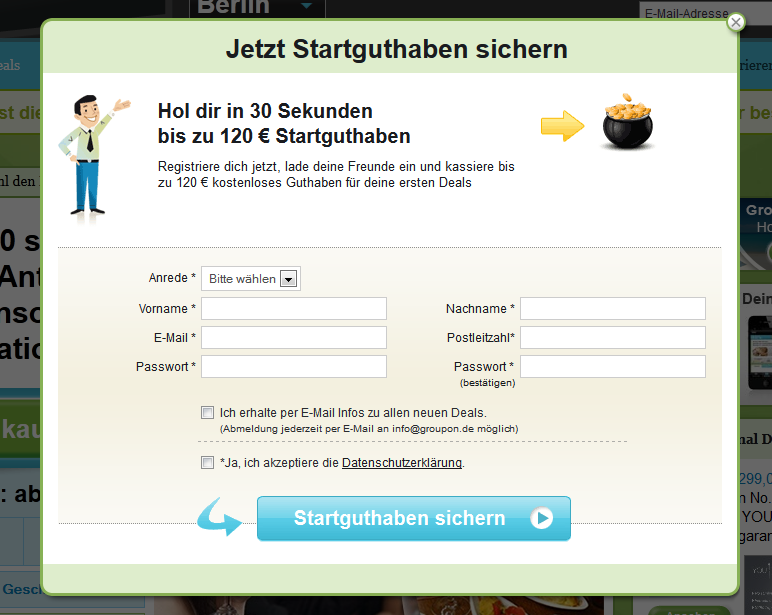This screenshot has width=772, height=615.
Task: Click the Anrede field label
Action: coord(172,278)
